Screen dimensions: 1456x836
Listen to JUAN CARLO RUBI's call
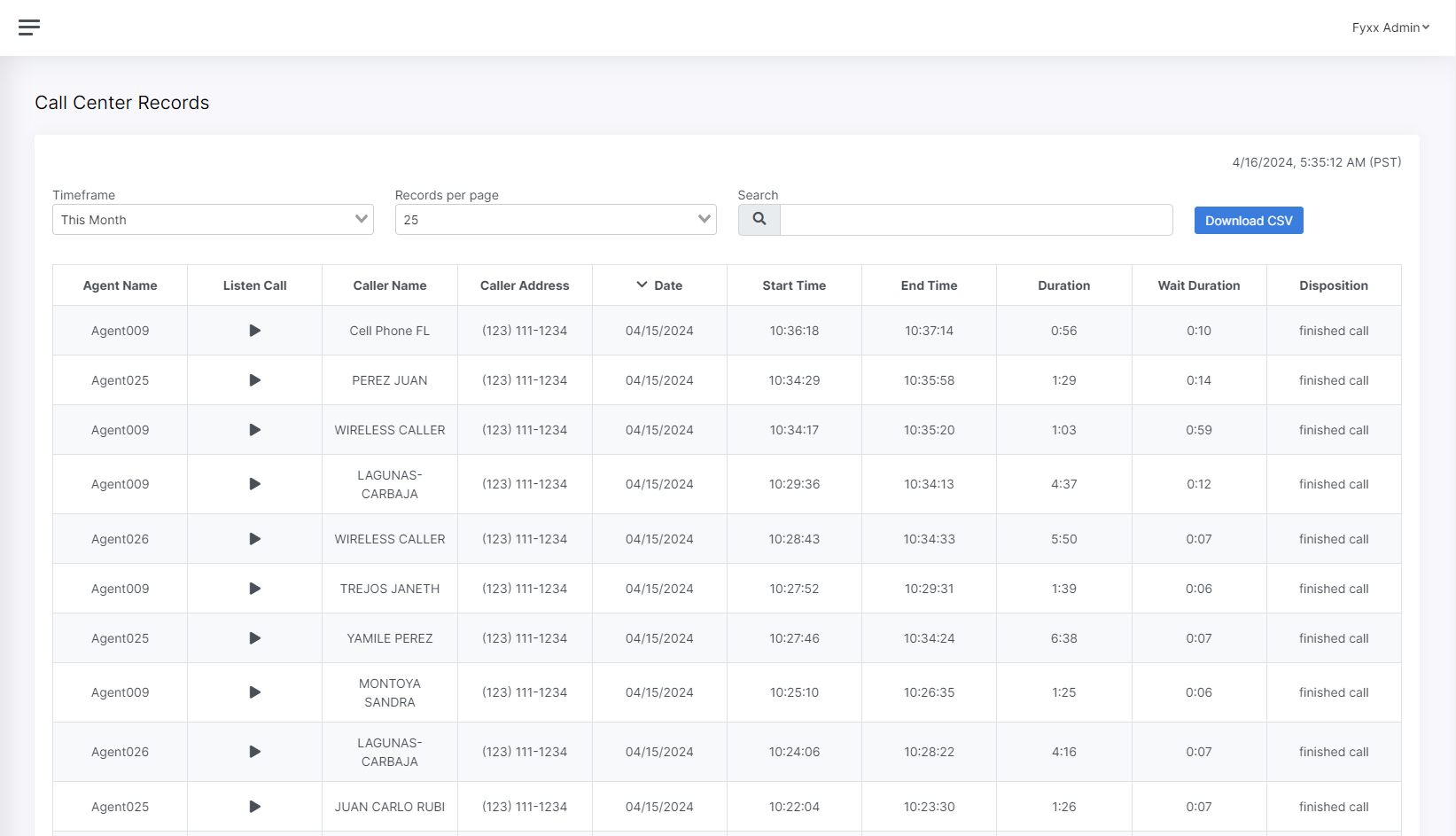coord(254,806)
